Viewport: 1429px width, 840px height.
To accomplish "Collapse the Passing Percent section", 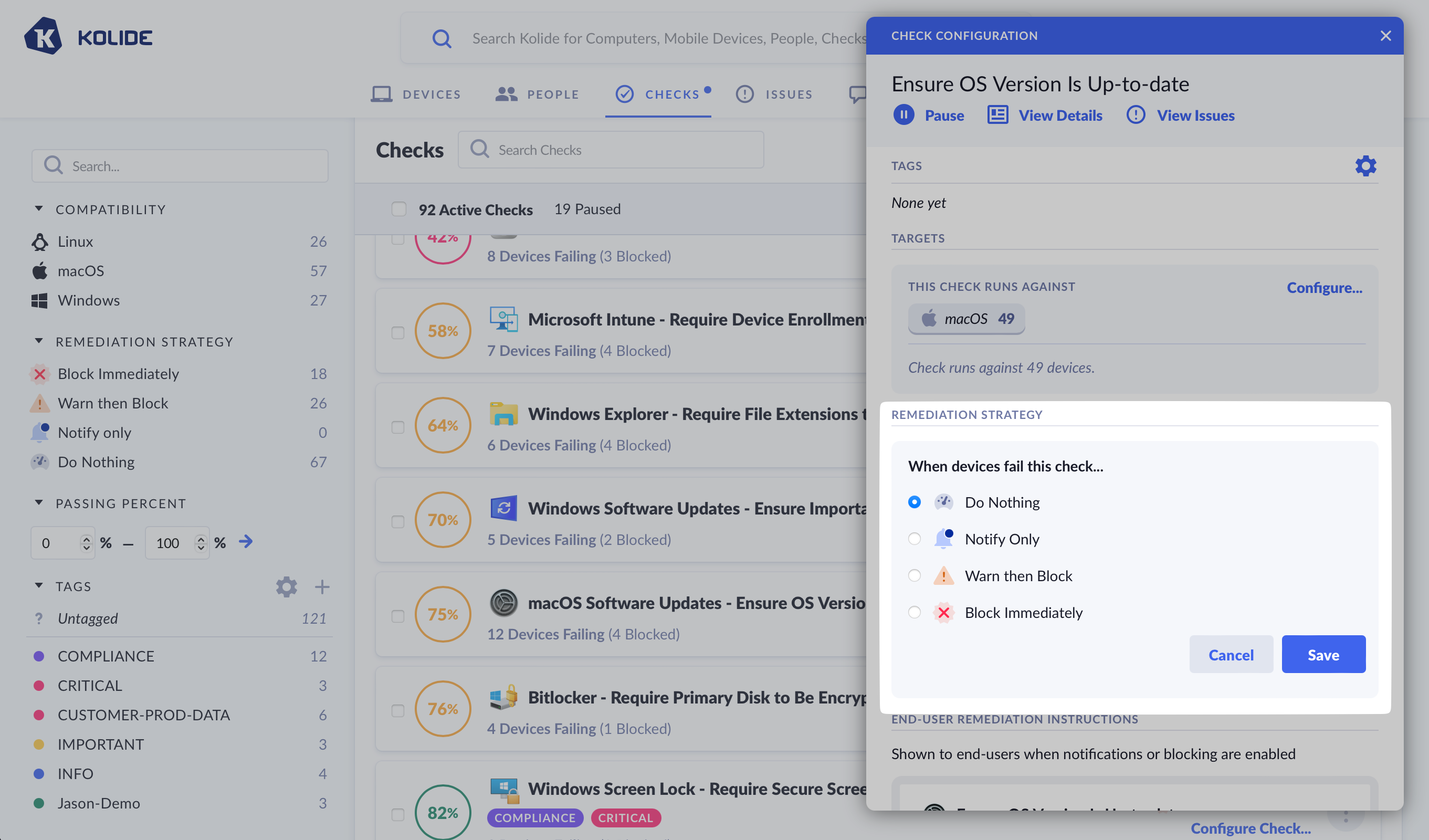I will tap(38, 503).
